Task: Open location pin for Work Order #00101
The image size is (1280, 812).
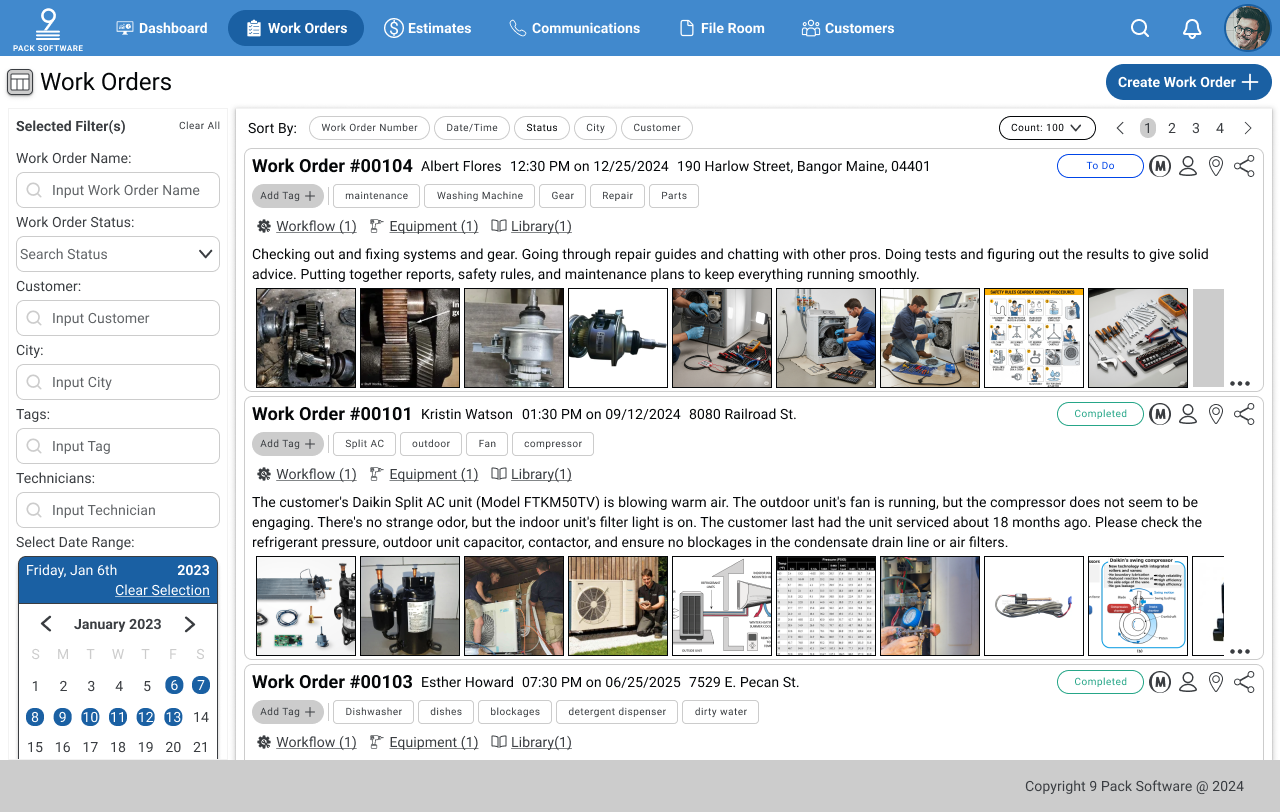Action: [x=1216, y=414]
